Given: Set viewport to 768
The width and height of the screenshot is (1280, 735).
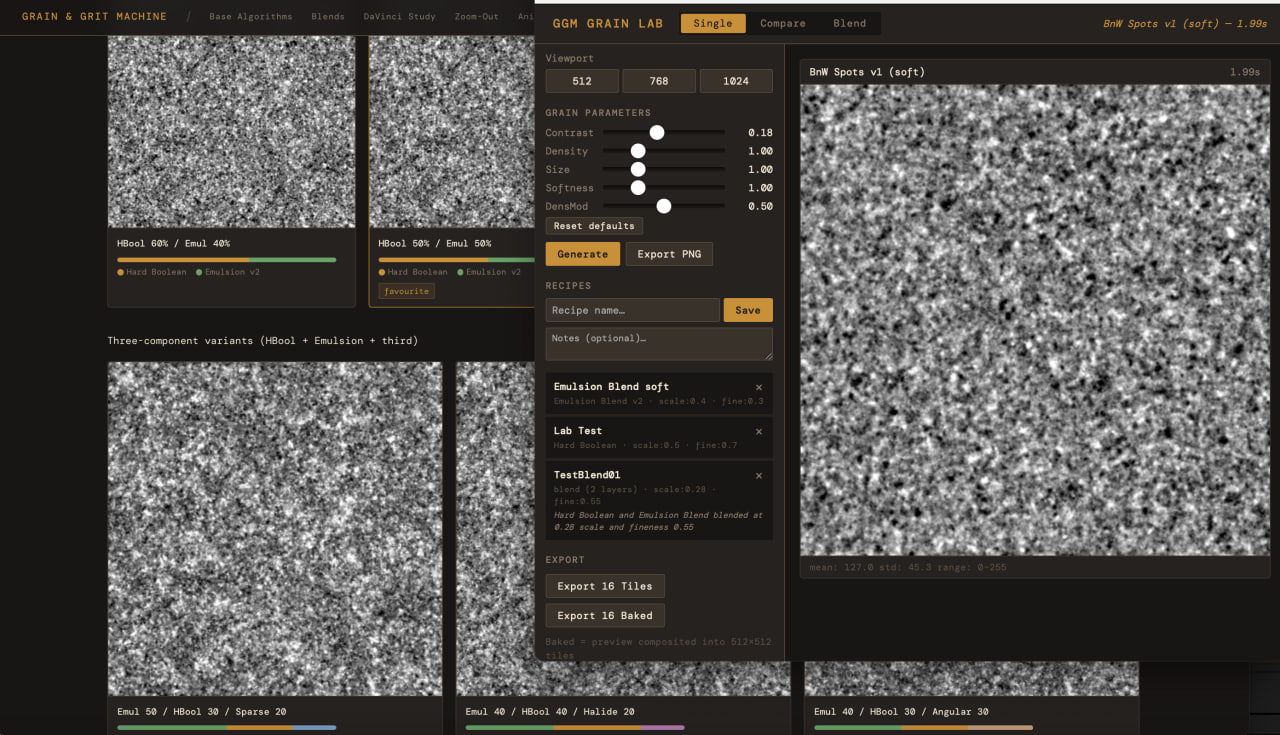Looking at the screenshot, I should point(659,81).
